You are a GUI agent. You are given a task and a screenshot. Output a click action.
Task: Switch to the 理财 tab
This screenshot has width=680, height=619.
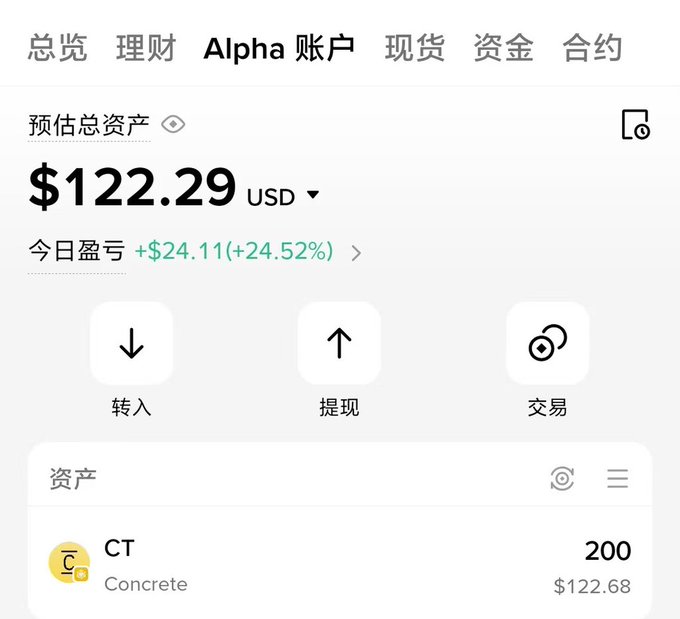point(146,48)
